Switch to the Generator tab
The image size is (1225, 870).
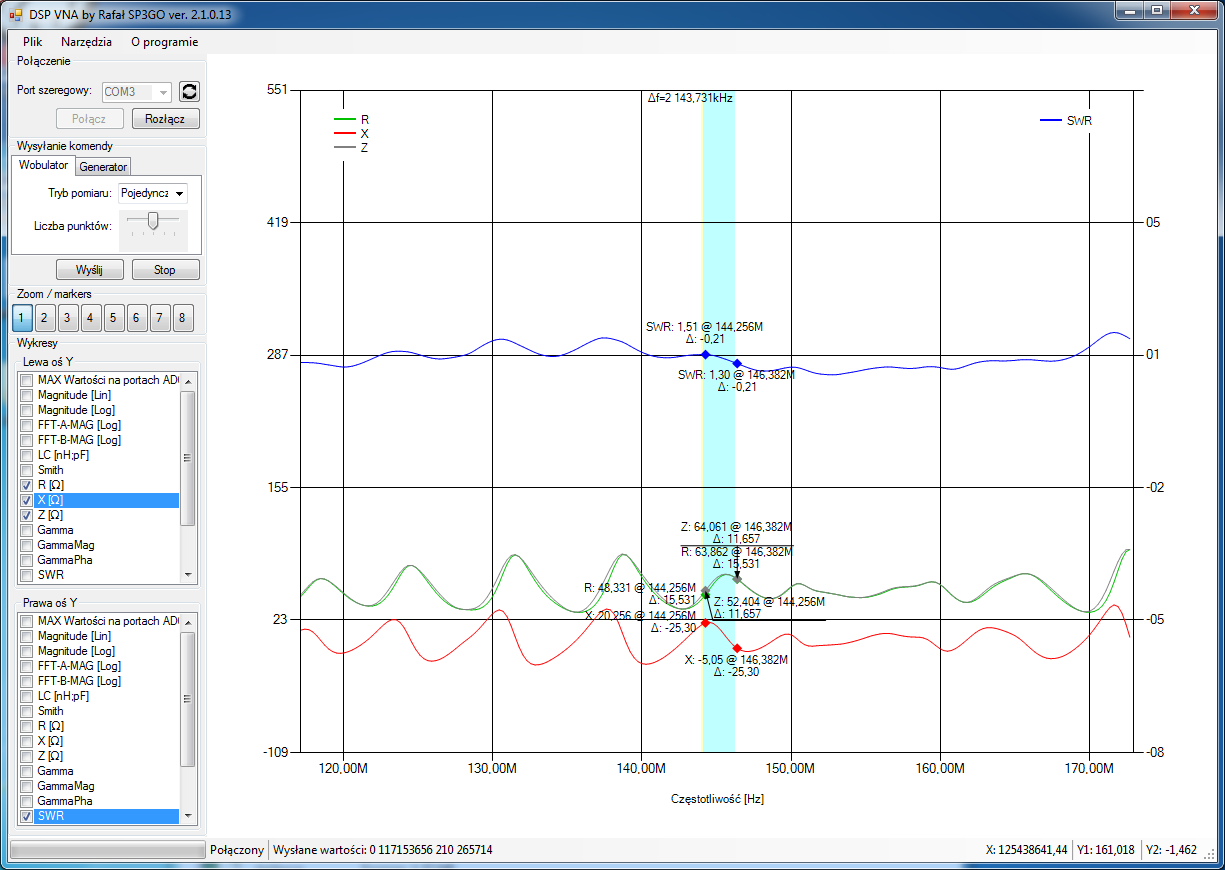(x=103, y=167)
